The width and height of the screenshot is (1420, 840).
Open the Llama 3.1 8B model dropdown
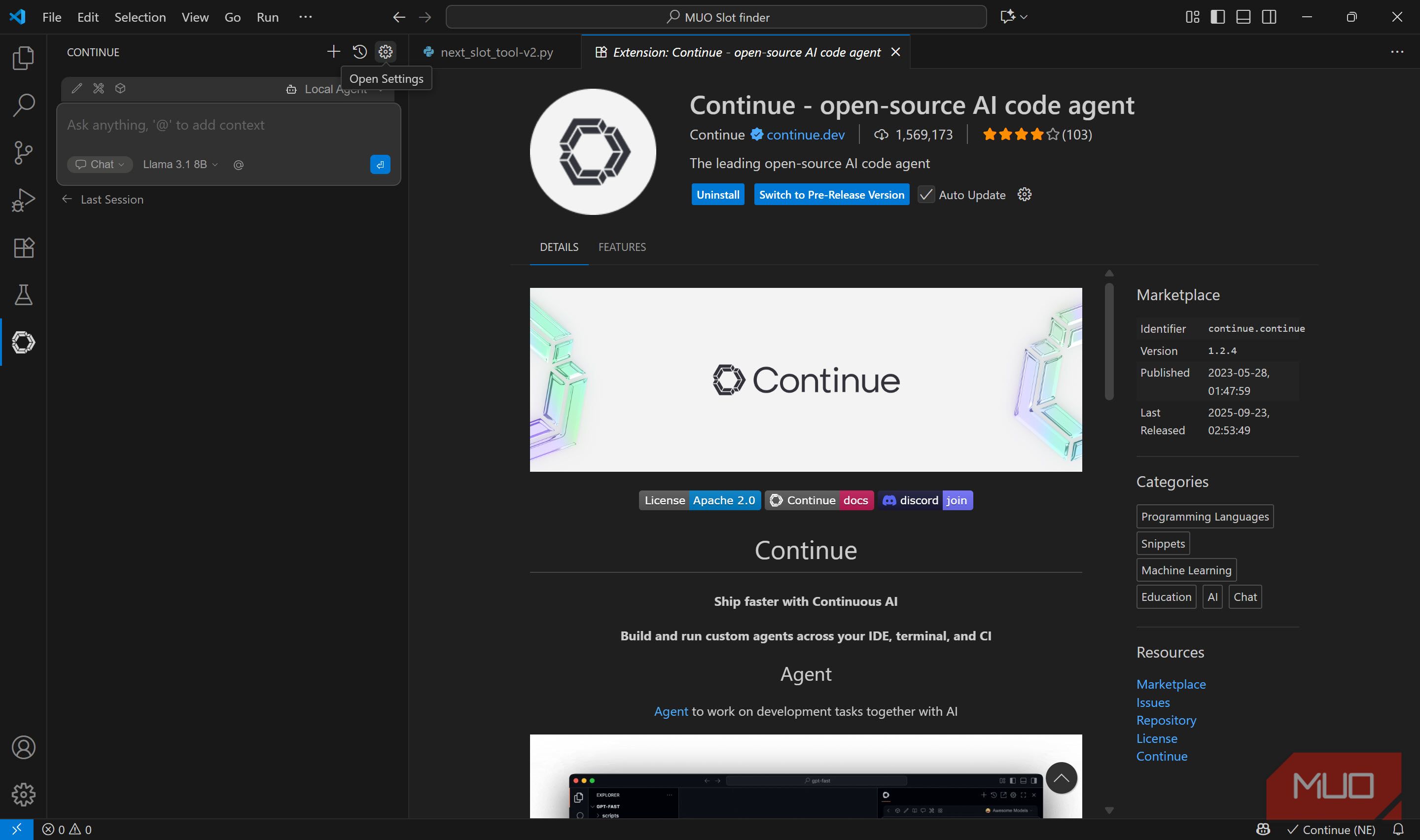click(180, 165)
